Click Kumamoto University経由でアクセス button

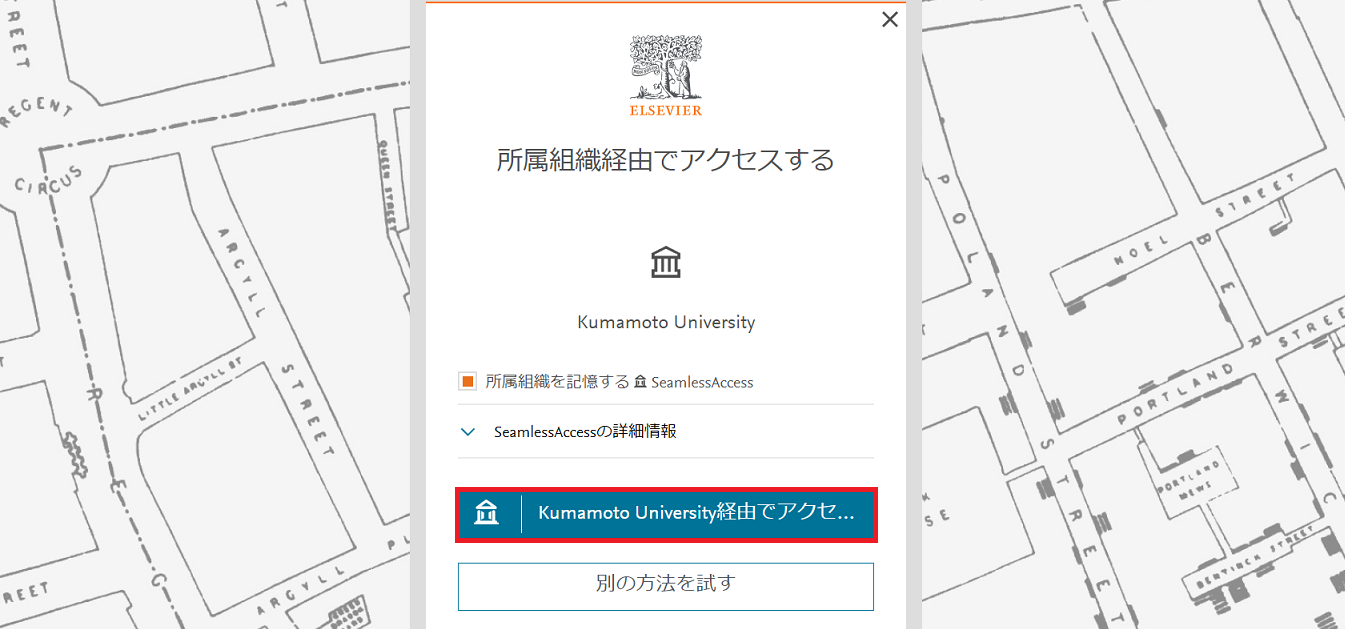666,515
